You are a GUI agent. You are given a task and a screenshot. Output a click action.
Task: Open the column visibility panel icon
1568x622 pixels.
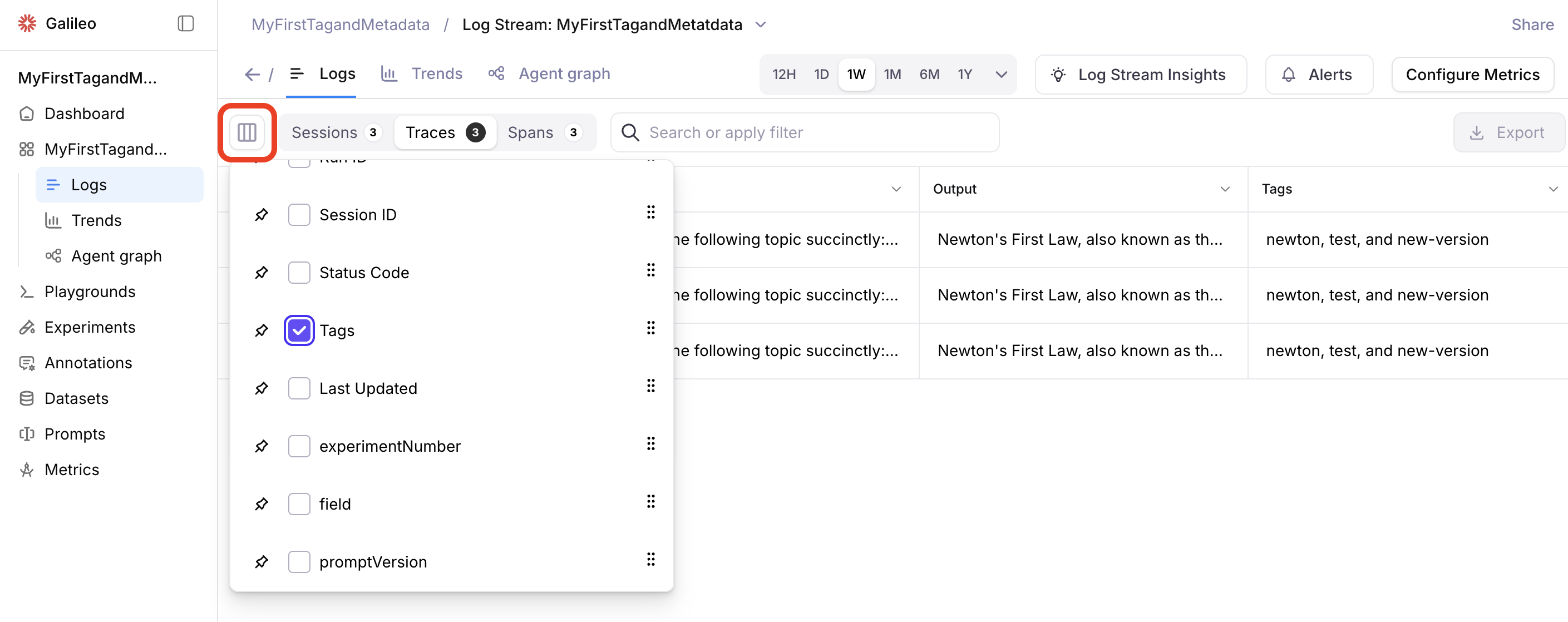coord(246,132)
